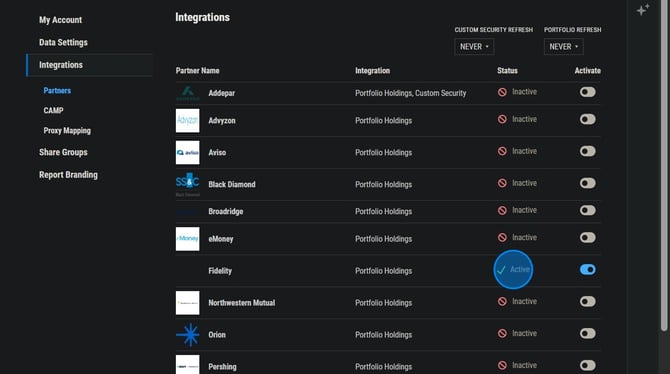
Task: Click the inactive status icon for Orion
Action: (x=502, y=333)
